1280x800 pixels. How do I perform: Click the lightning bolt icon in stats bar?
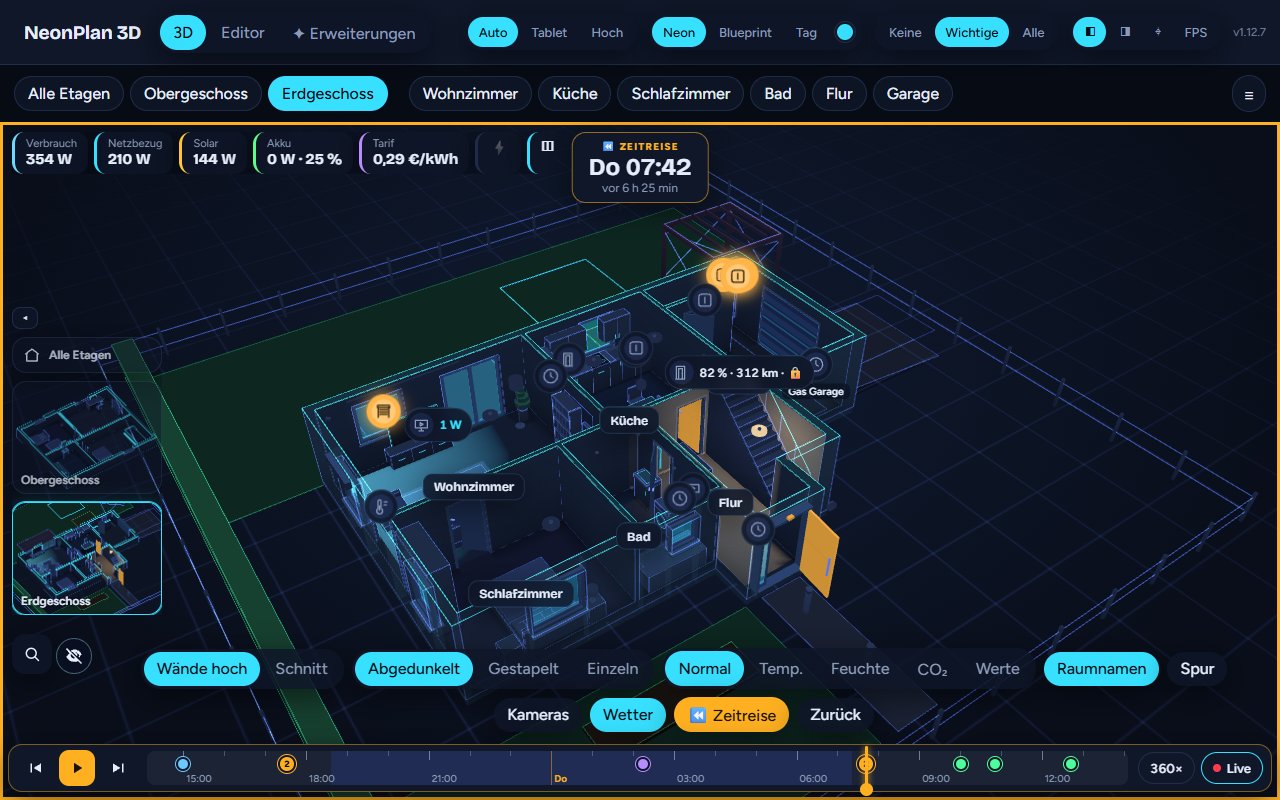(499, 147)
